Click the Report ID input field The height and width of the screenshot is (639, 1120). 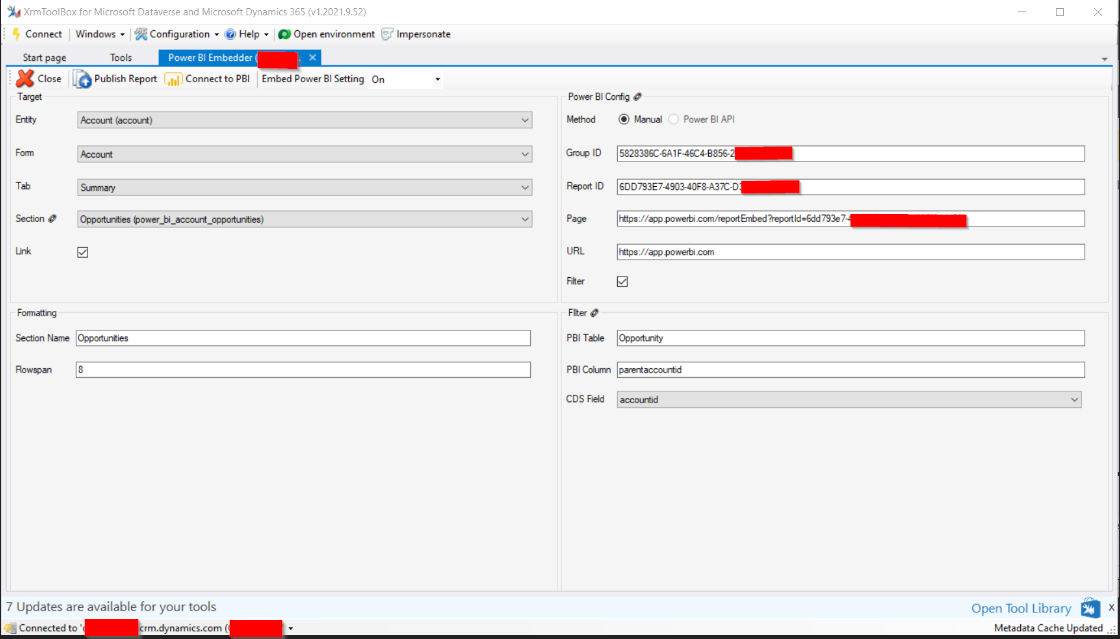click(x=851, y=187)
